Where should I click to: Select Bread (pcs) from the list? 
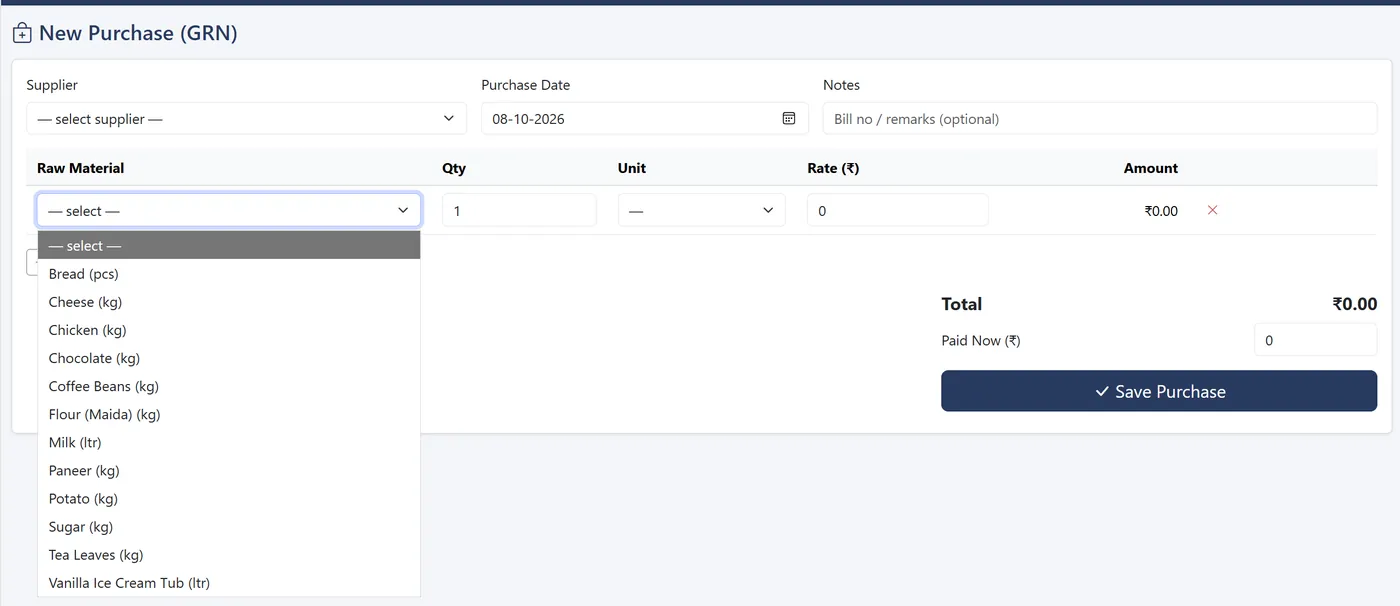tap(229, 274)
